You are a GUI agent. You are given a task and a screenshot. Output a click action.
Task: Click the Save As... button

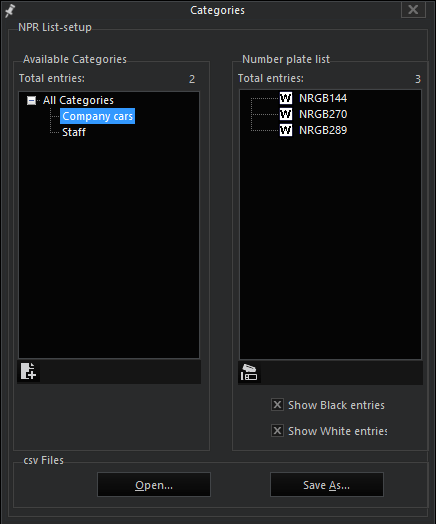(327, 485)
